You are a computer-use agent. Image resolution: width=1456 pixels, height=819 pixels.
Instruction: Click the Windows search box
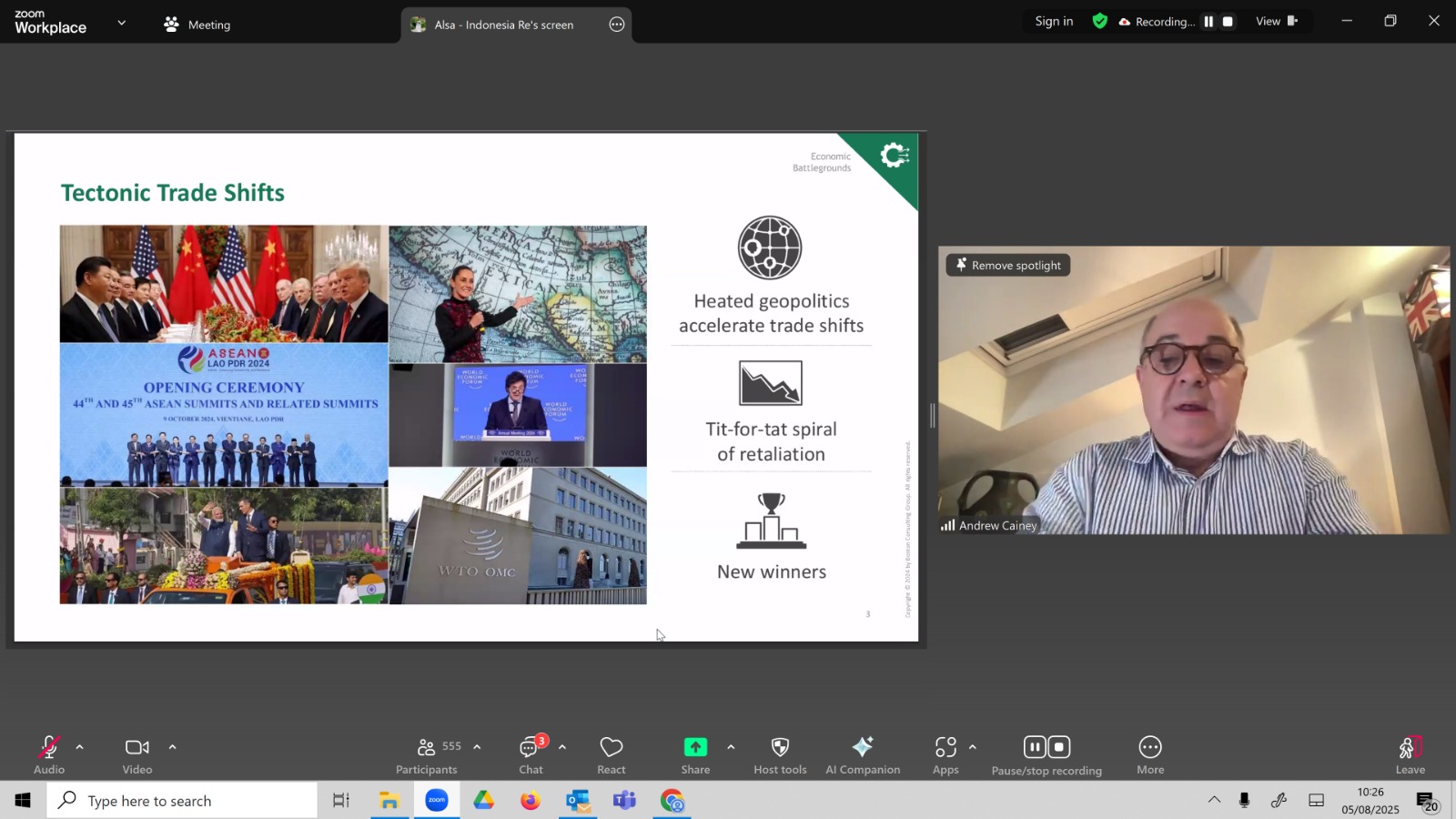pyautogui.click(x=182, y=801)
